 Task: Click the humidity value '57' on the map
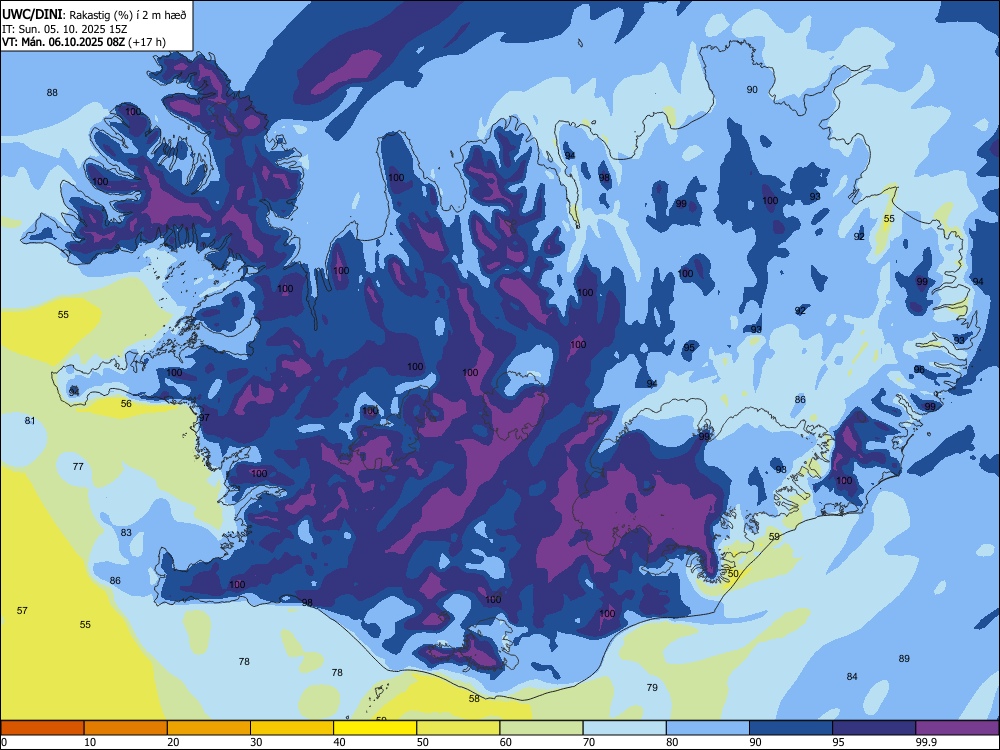click(x=22, y=610)
